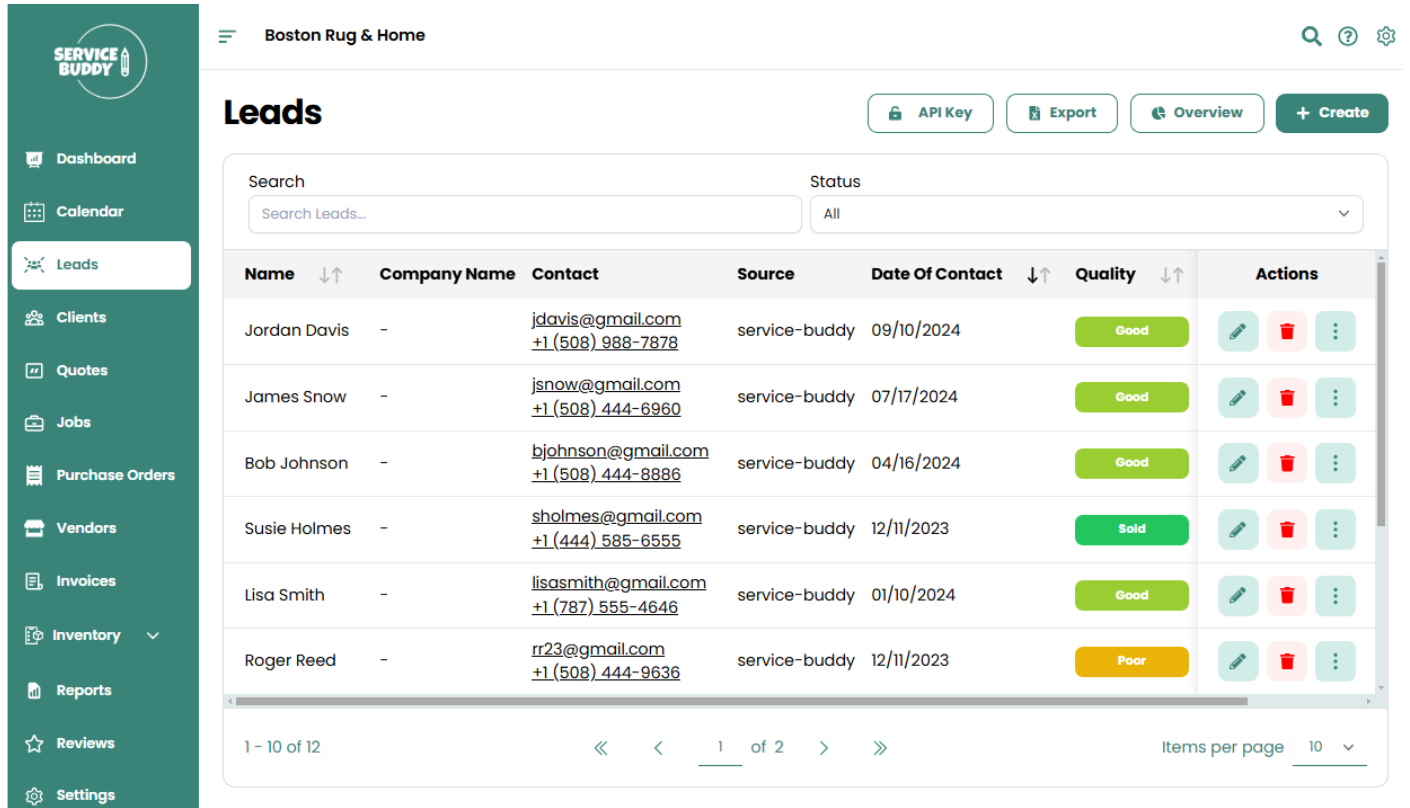
Task: Focus the Search Leads input field
Action: 525,214
